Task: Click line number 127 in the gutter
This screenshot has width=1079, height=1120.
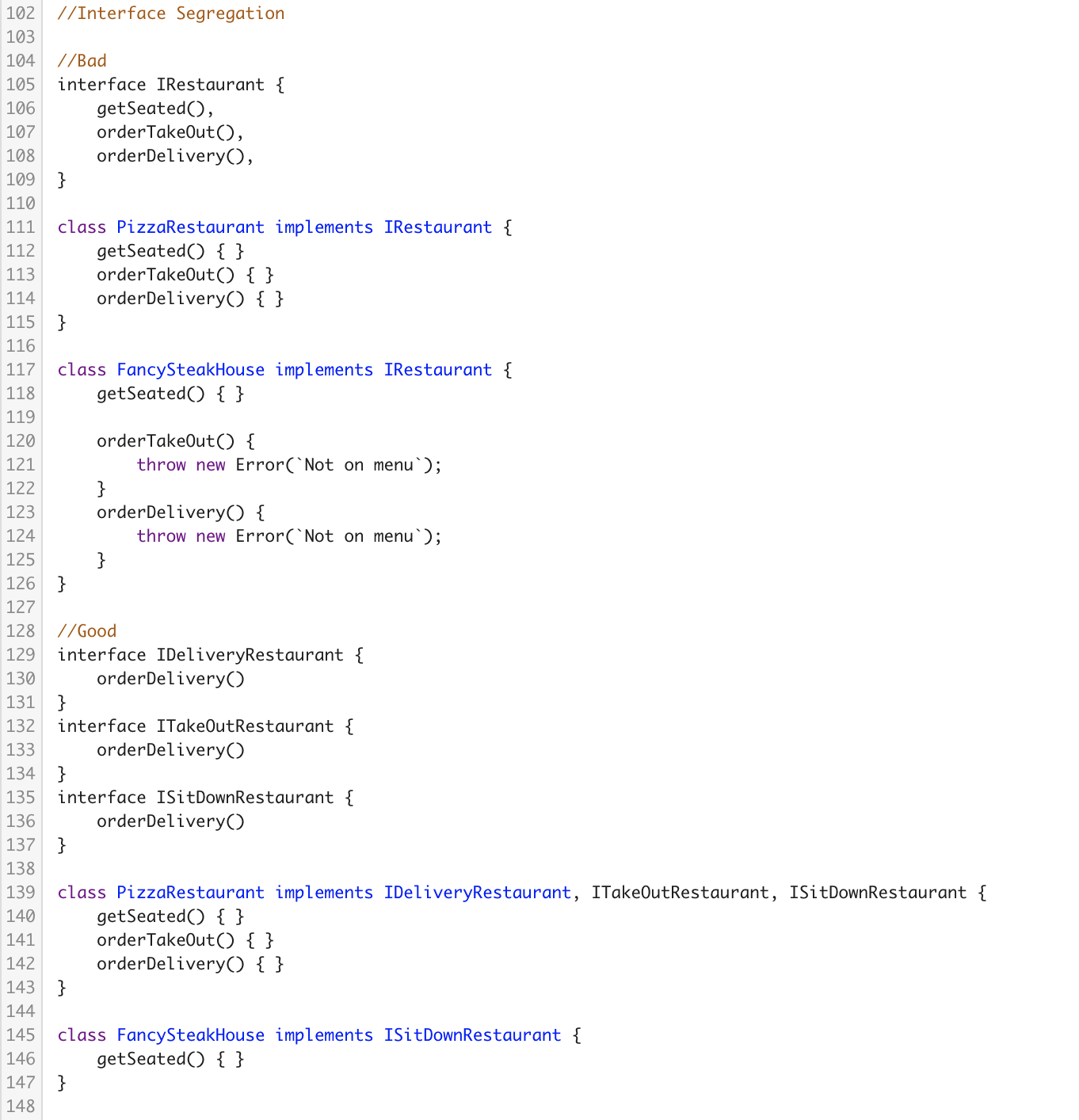Action: click(21, 608)
